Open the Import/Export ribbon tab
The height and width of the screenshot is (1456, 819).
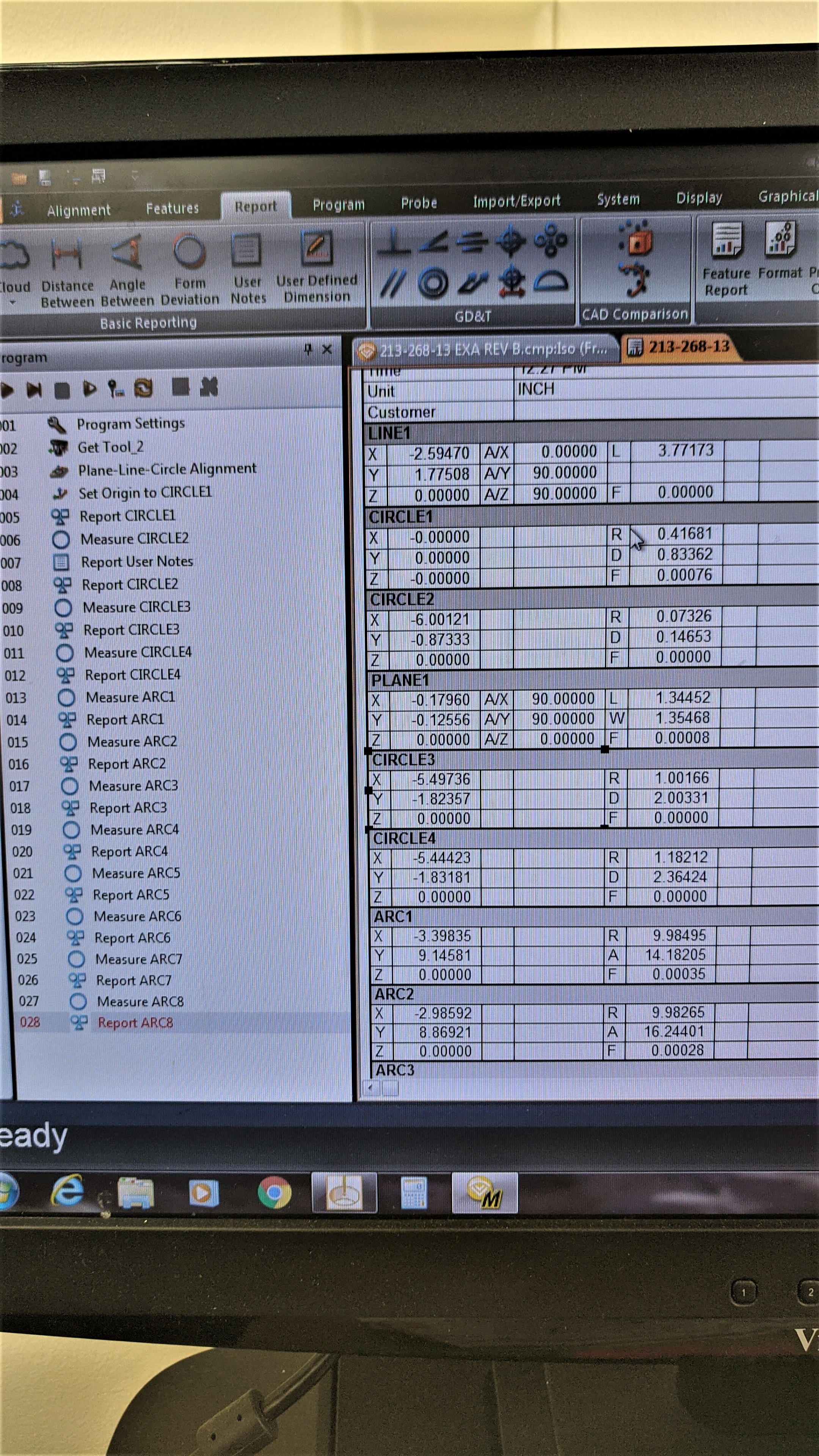(x=516, y=201)
